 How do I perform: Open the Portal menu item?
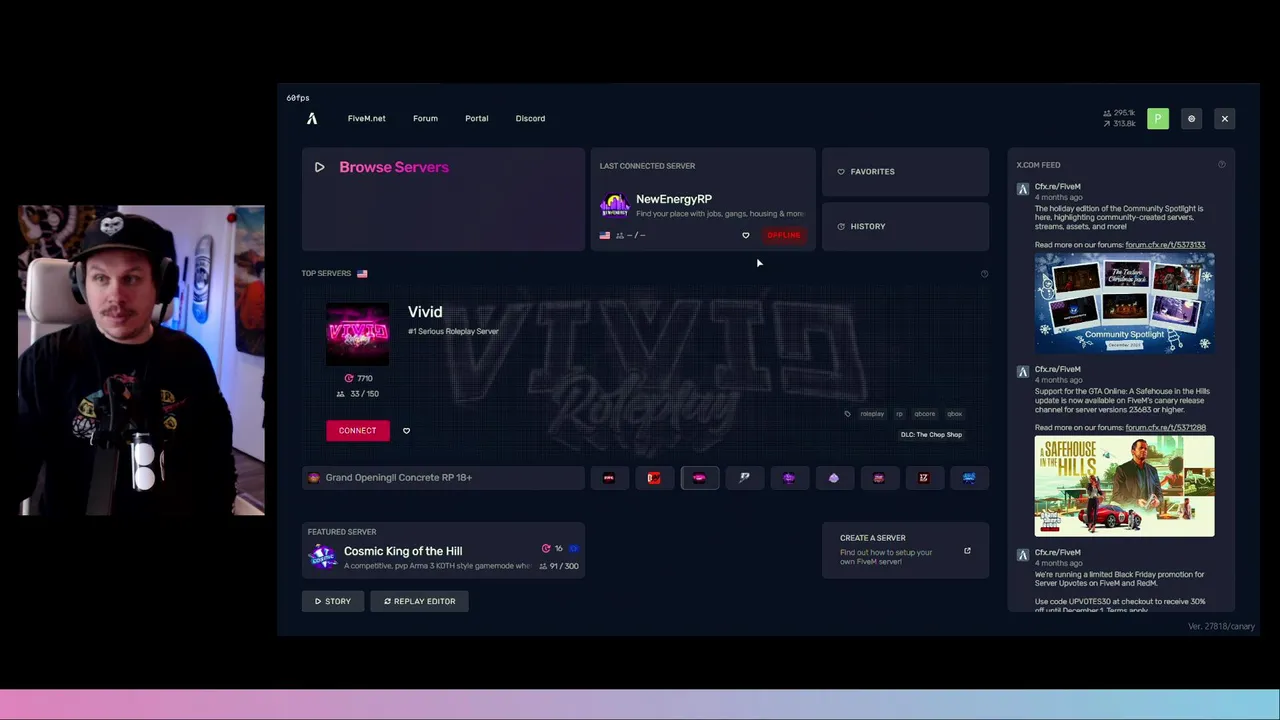point(476,118)
